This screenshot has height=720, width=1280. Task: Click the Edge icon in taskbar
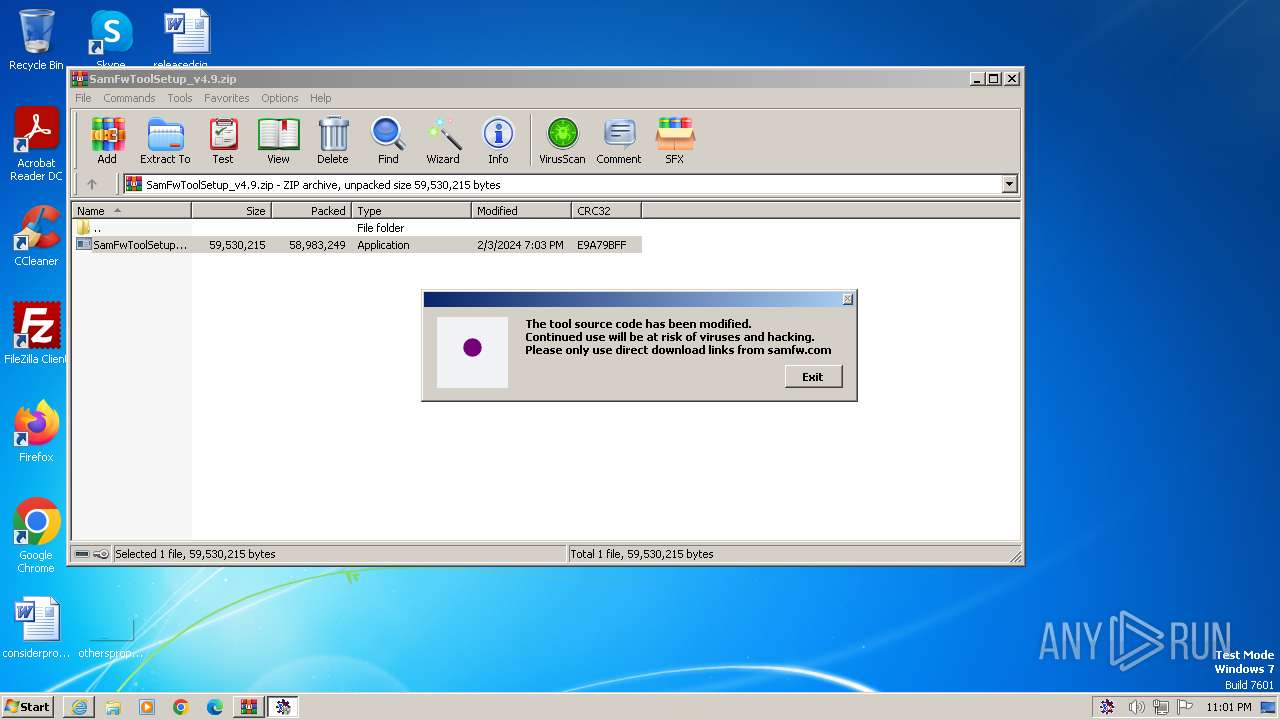click(215, 707)
